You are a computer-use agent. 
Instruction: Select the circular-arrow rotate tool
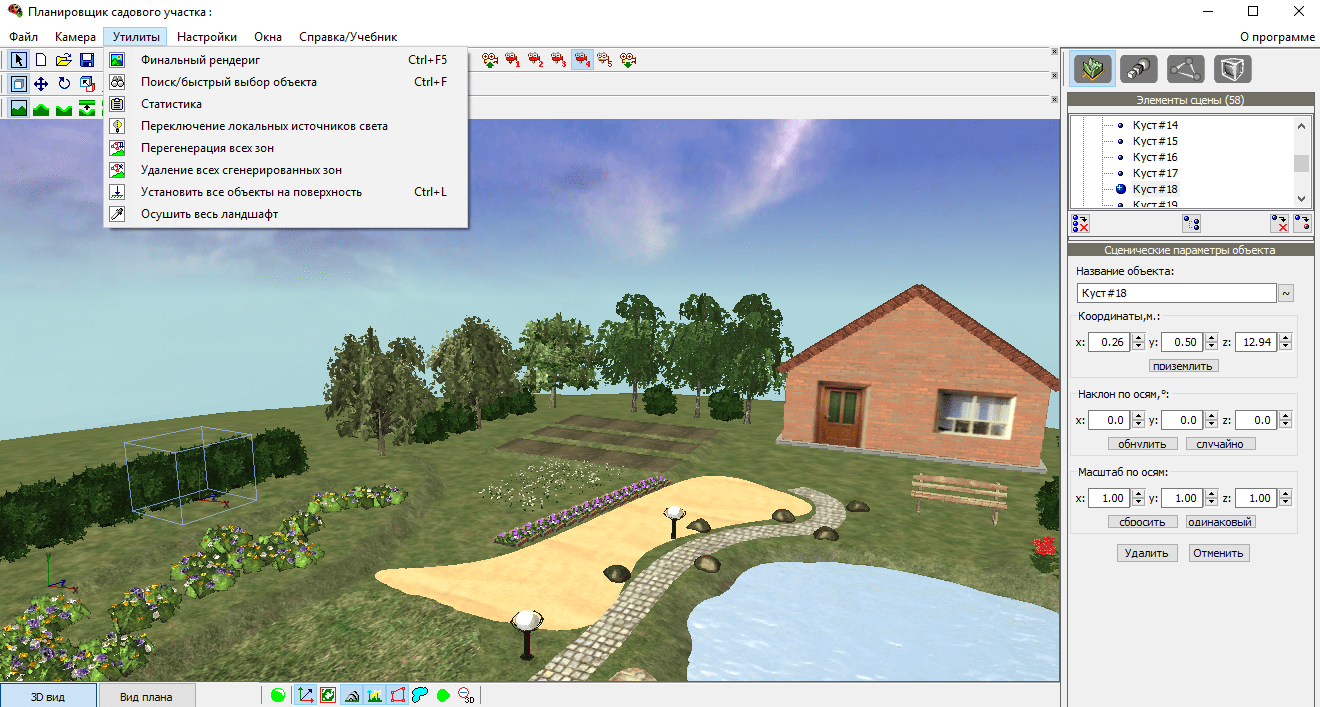click(x=64, y=84)
